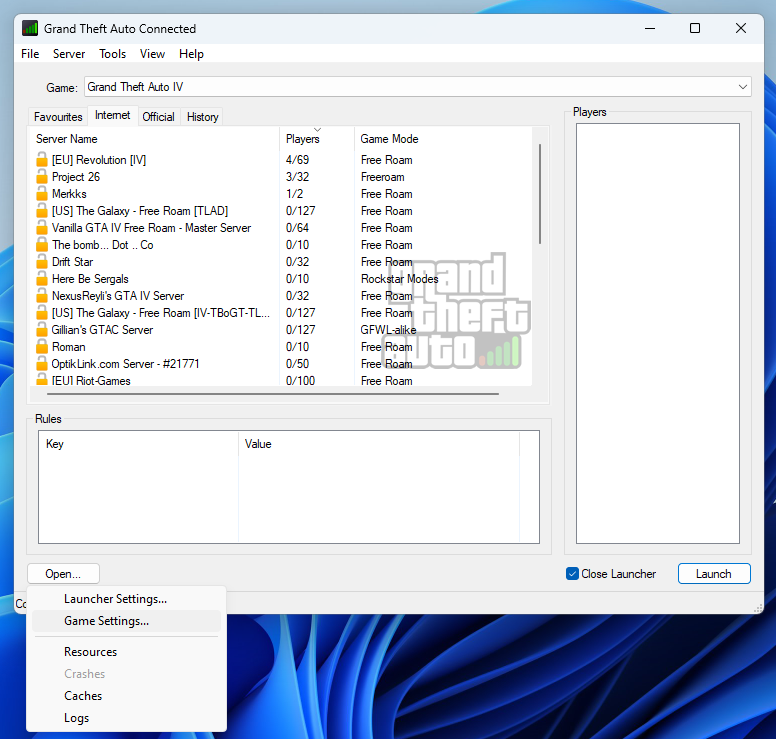Click lock icon beside NexusReyli's GTA IV Server
Screen dimensions: 776x739
coord(42,296)
